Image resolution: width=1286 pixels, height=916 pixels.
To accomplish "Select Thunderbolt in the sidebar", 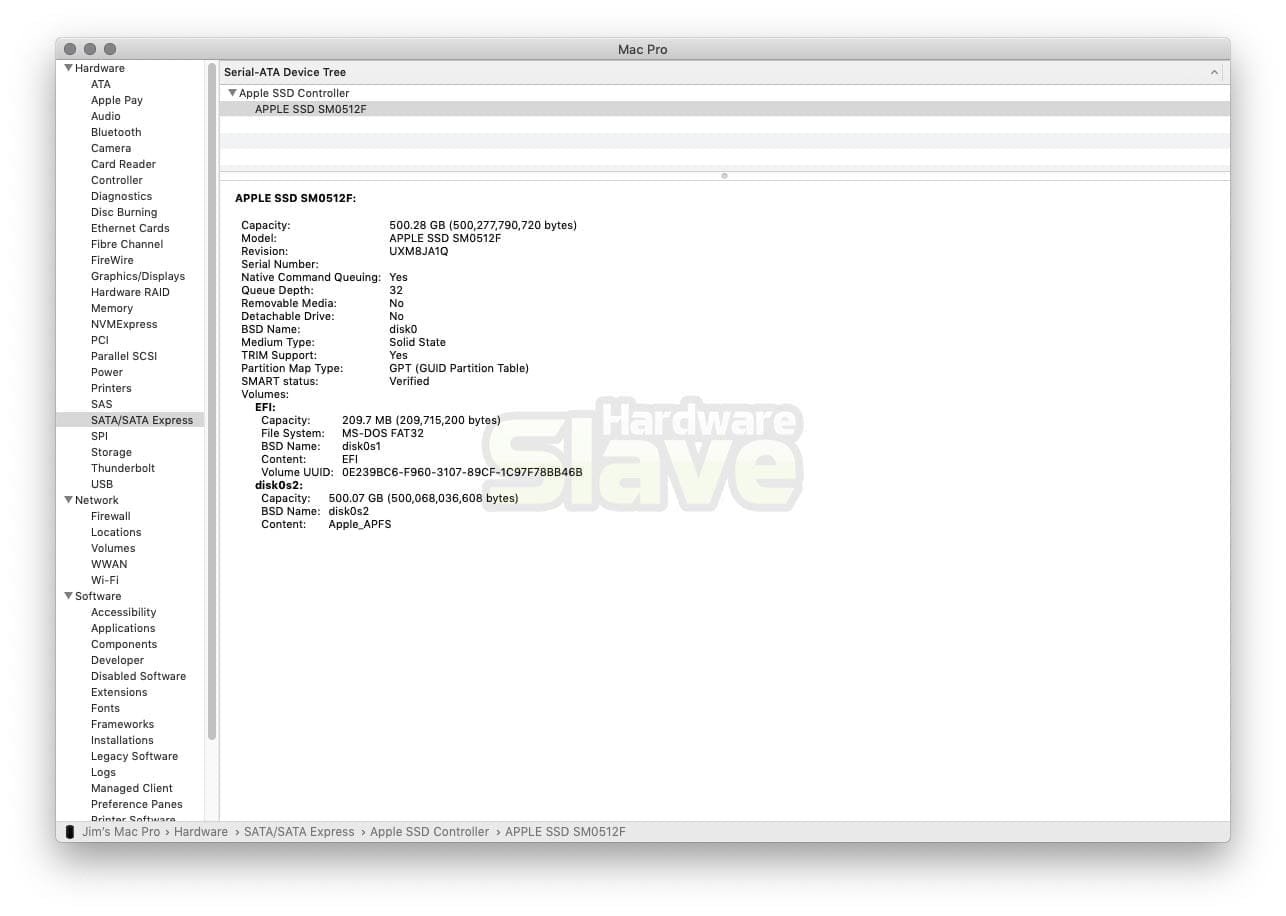I will 123,468.
